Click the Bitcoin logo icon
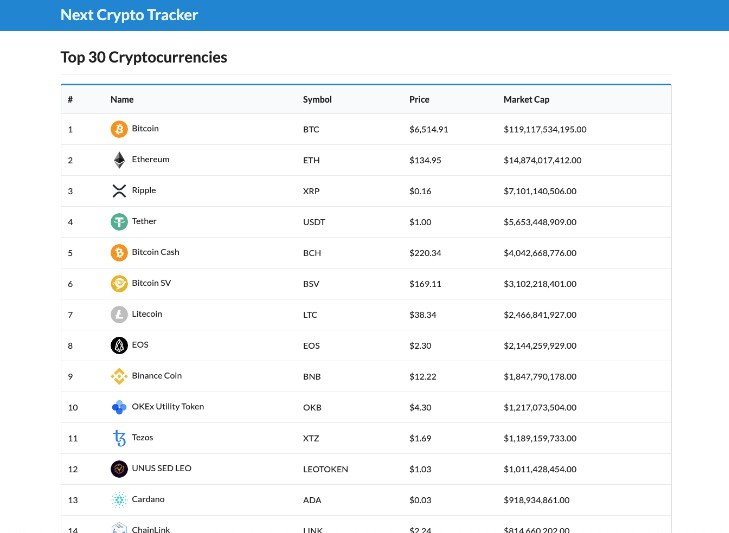The image size is (729, 533). 119,129
